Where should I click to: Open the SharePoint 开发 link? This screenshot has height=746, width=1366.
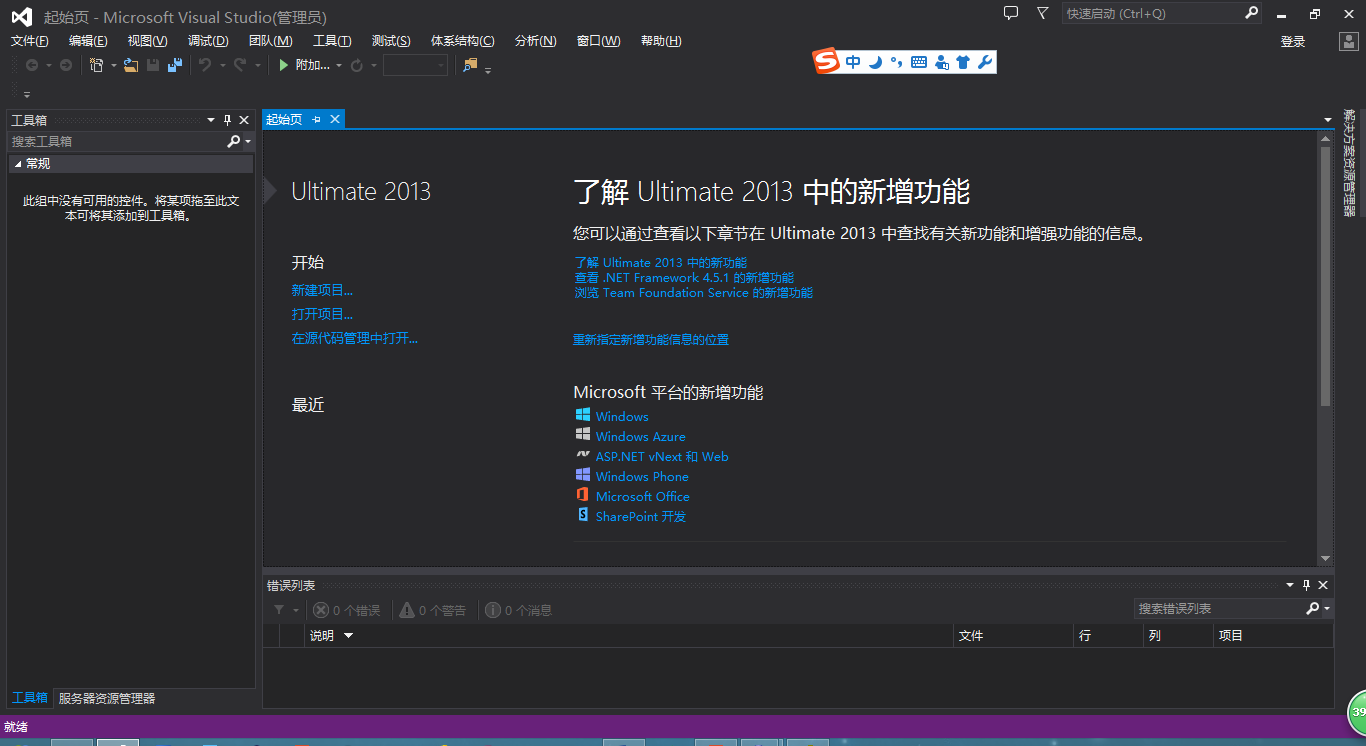641,517
